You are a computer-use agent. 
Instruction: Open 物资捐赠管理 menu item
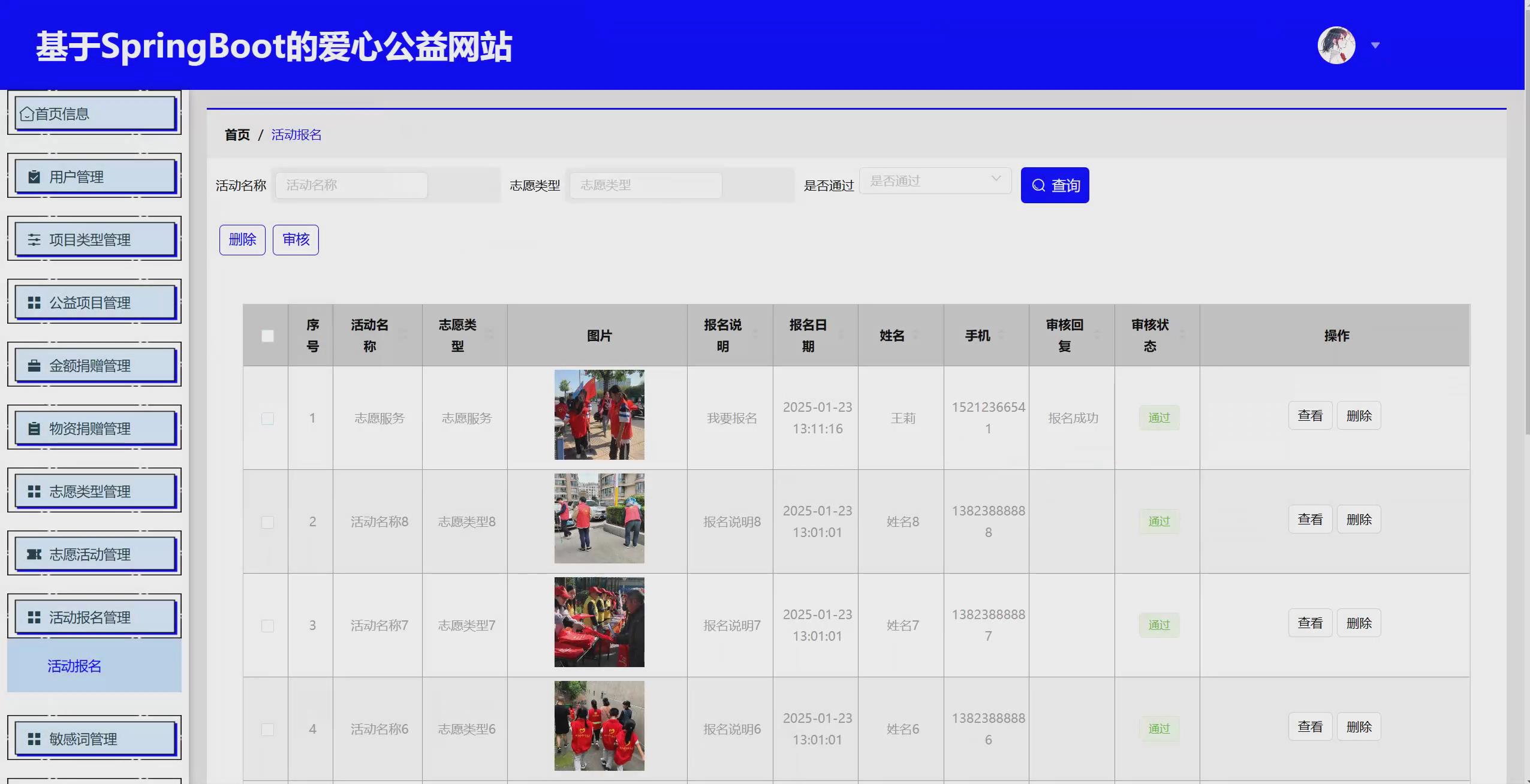coord(95,428)
